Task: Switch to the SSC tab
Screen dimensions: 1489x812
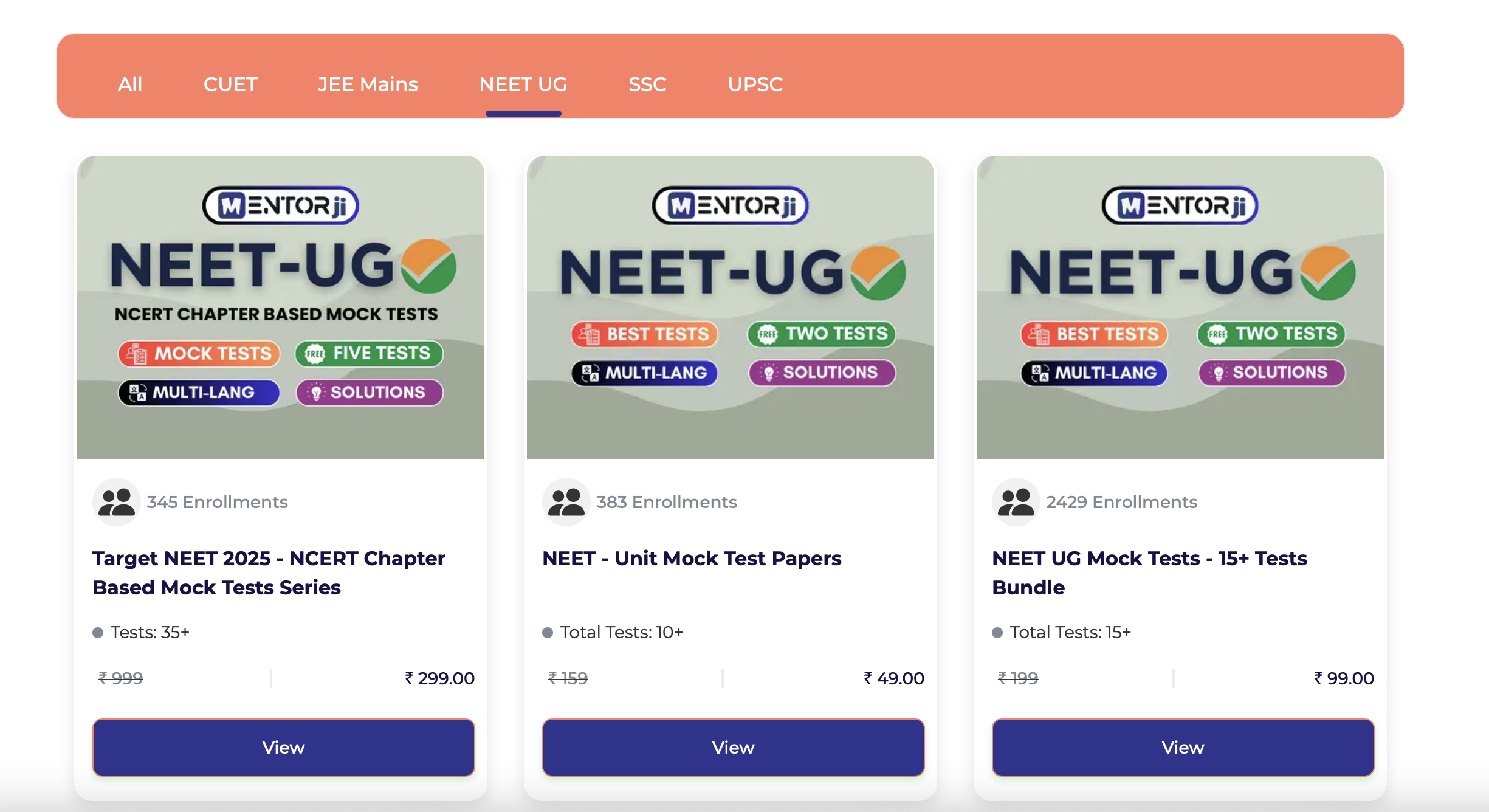Action: [647, 84]
